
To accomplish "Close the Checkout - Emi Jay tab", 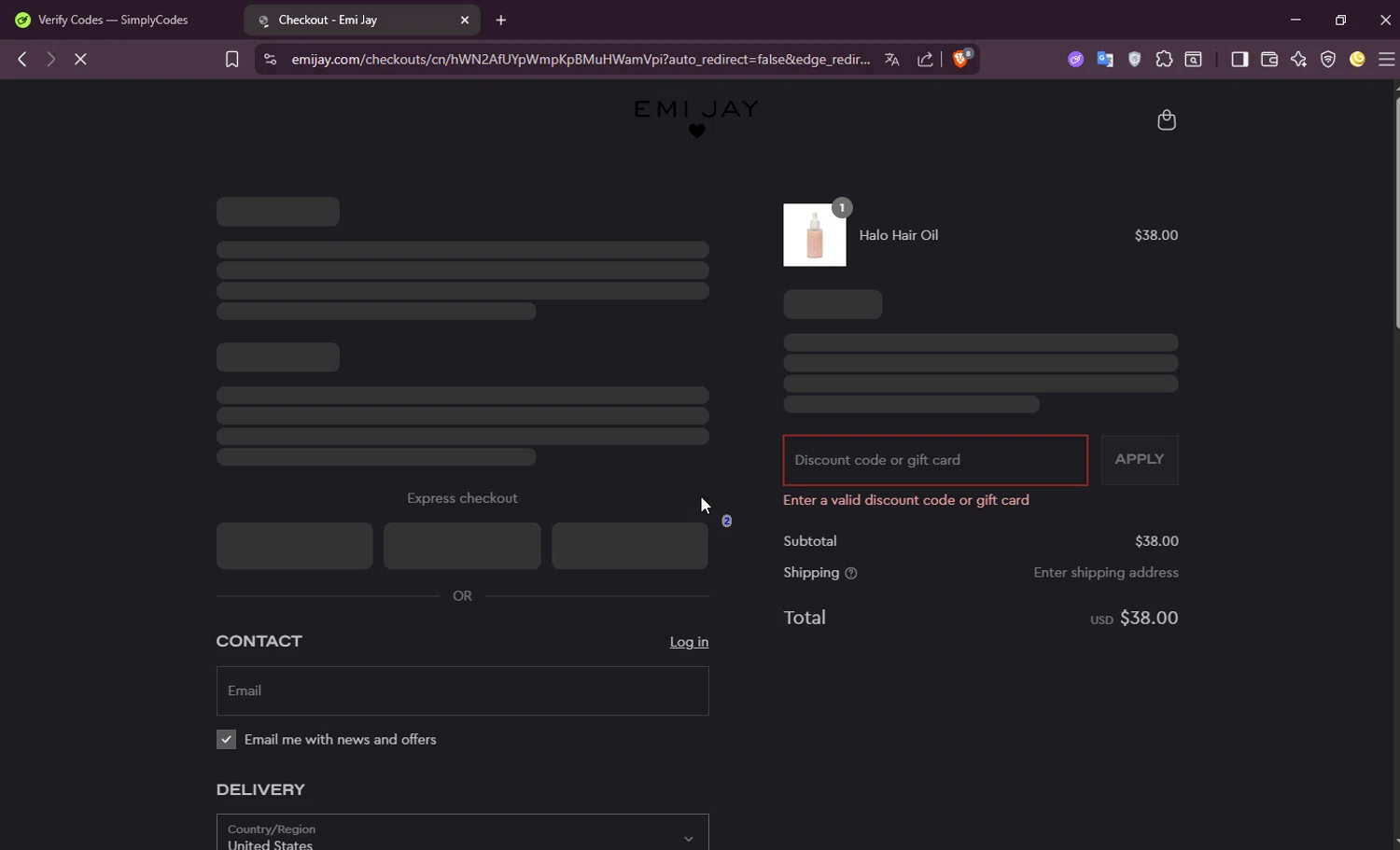I will click(x=465, y=20).
